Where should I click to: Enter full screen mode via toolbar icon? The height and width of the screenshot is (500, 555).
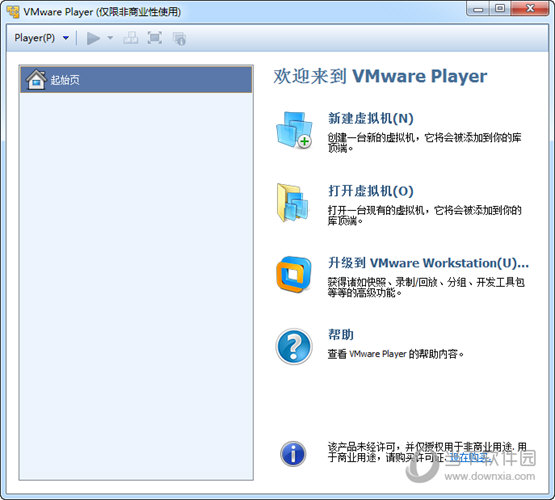click(x=155, y=38)
